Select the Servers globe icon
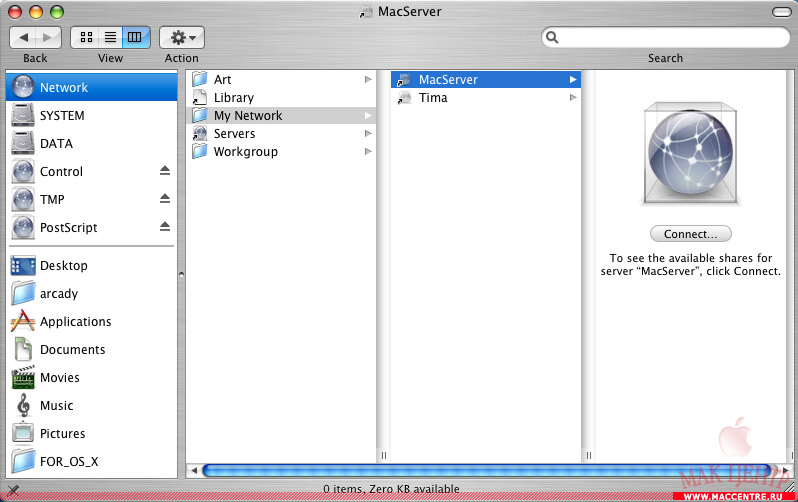Viewport: 798px width, 502px height. [x=200, y=133]
